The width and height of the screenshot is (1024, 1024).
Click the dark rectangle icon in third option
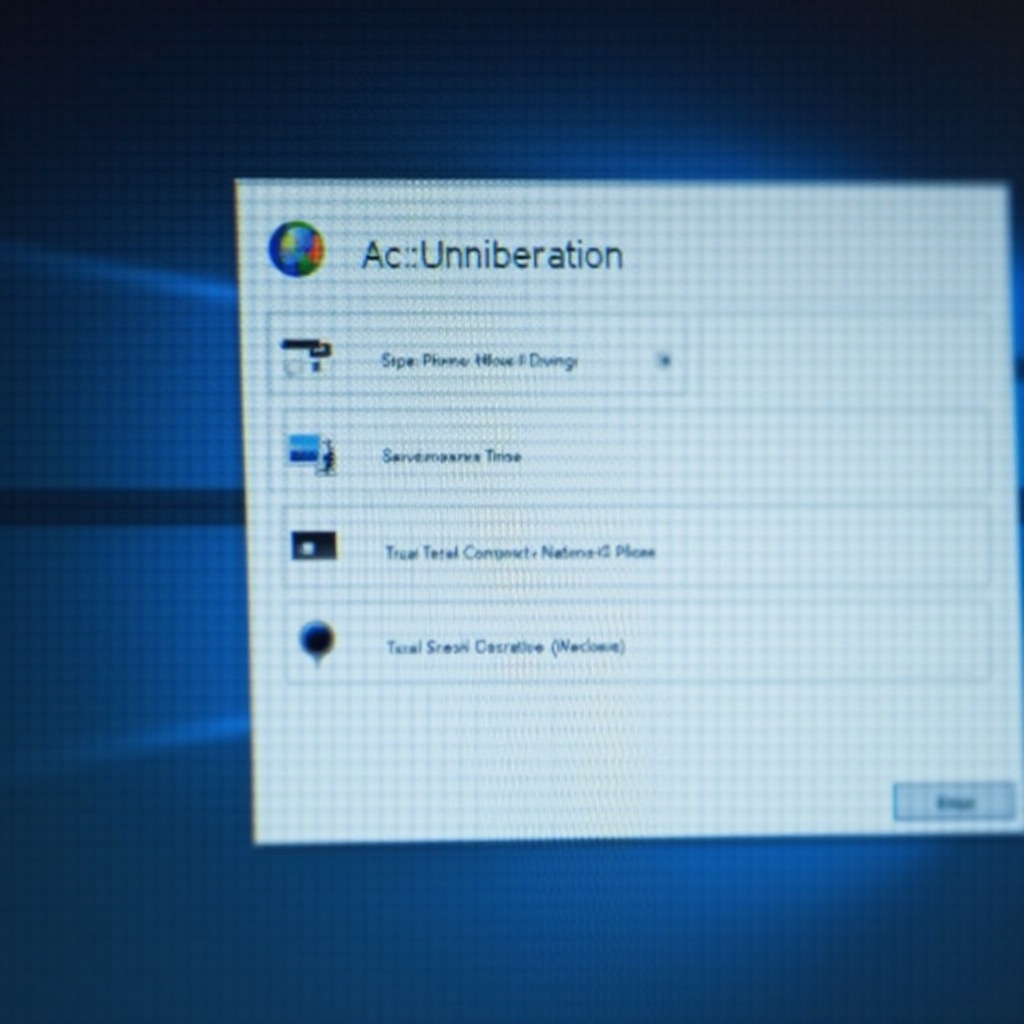314,546
